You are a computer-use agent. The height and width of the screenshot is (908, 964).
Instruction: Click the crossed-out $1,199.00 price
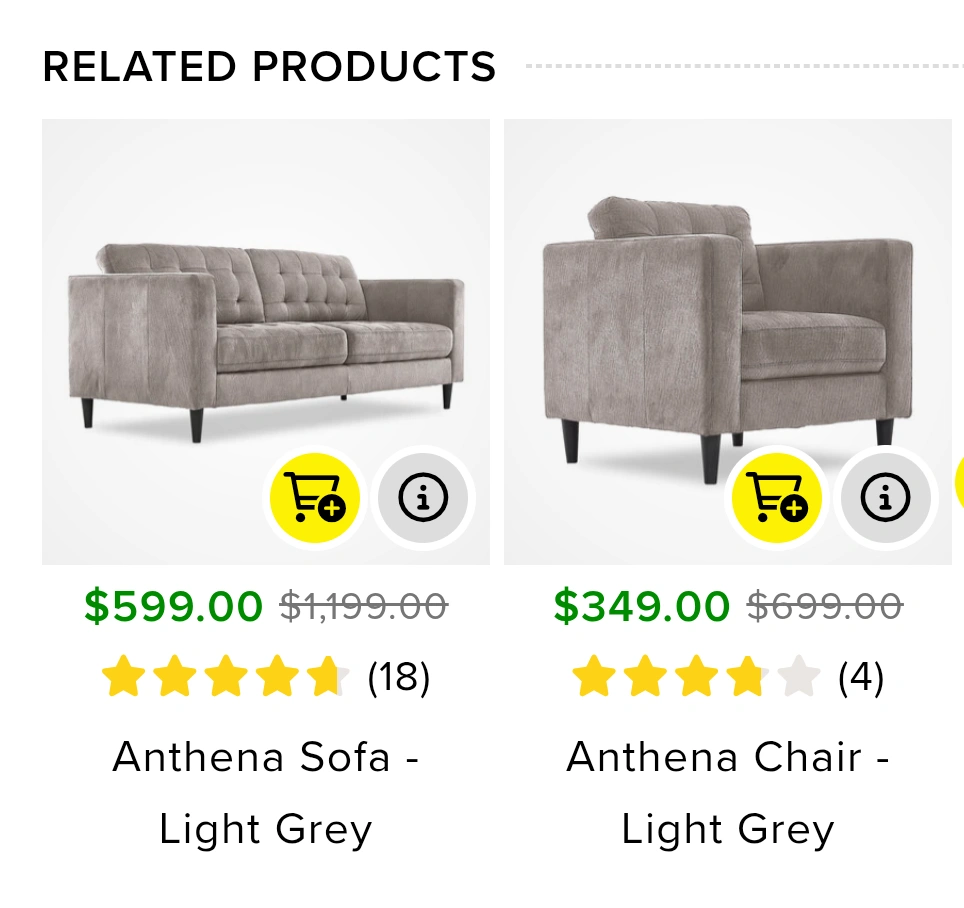coord(363,606)
